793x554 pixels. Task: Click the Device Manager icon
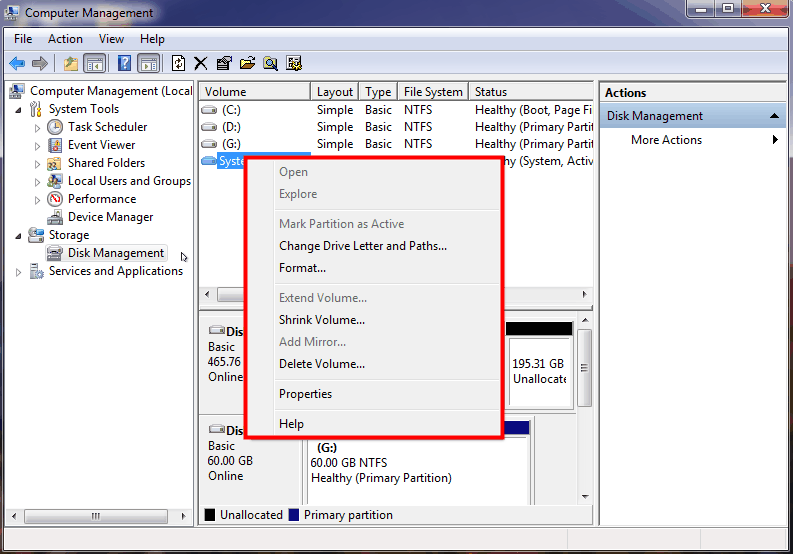(55, 218)
